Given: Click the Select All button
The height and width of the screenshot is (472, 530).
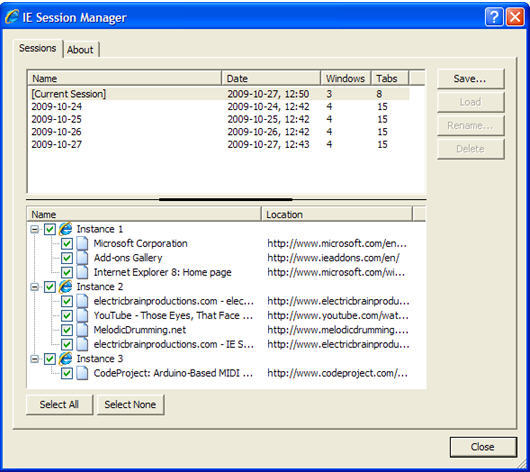Looking at the screenshot, I should (59, 404).
